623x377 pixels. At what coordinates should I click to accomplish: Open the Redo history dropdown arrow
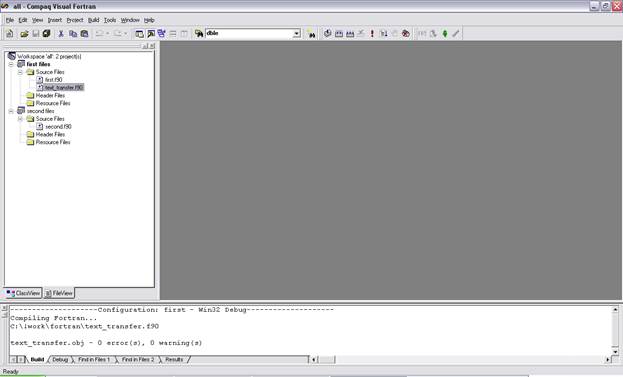pos(126,34)
